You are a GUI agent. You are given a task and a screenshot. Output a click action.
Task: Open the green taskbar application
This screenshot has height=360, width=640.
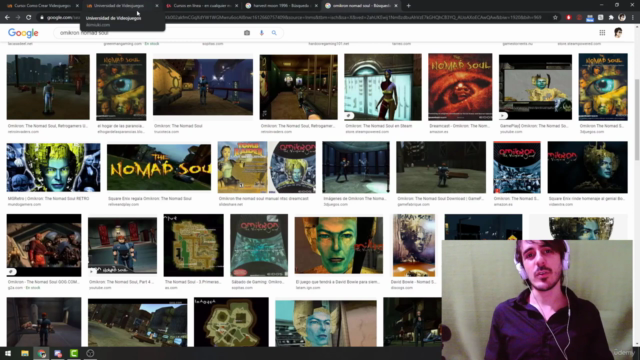(x=74, y=353)
